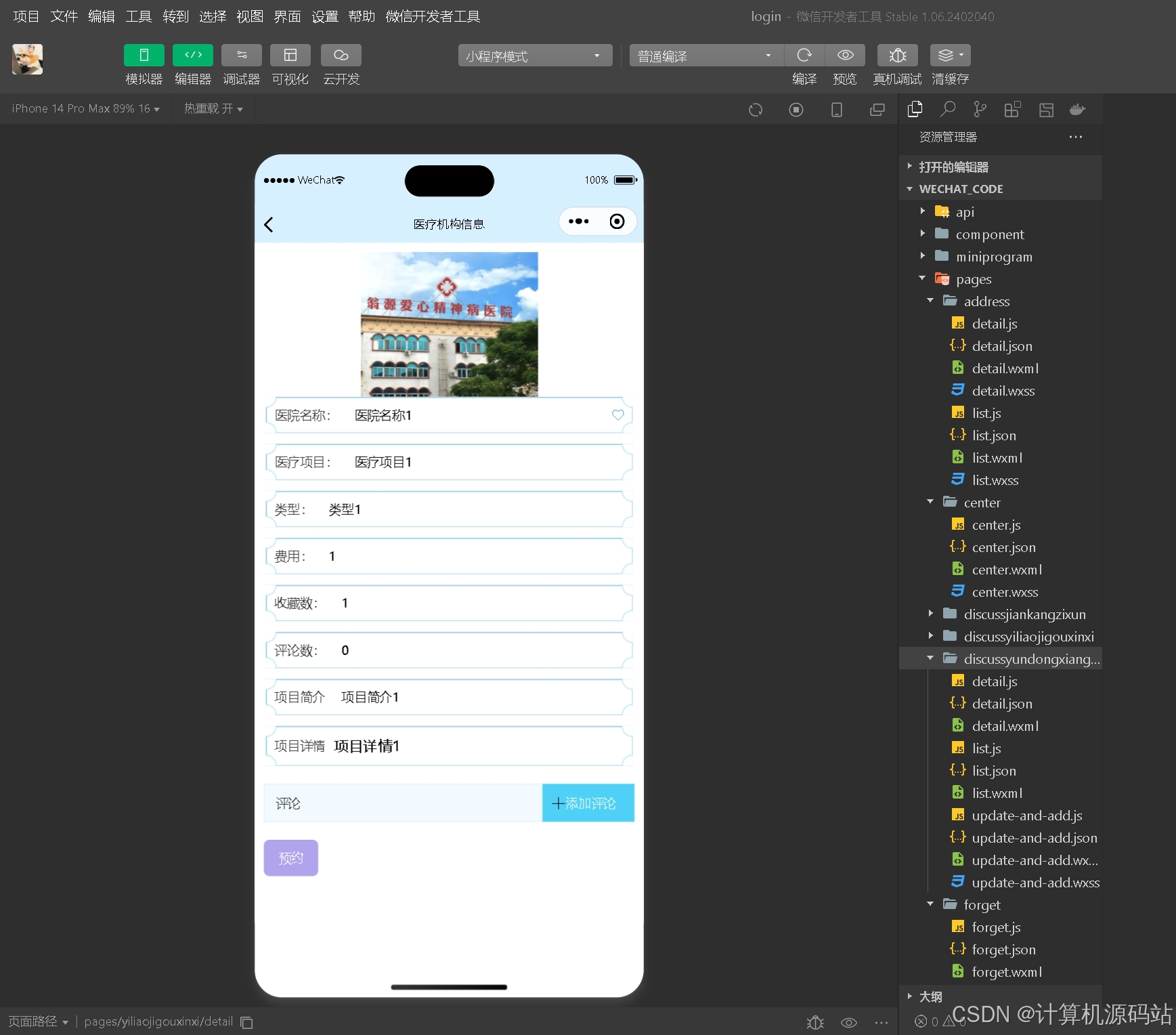Open the 资源管理器 more actions menu
Image resolution: width=1176 pixels, height=1035 pixels.
pyautogui.click(x=1076, y=137)
